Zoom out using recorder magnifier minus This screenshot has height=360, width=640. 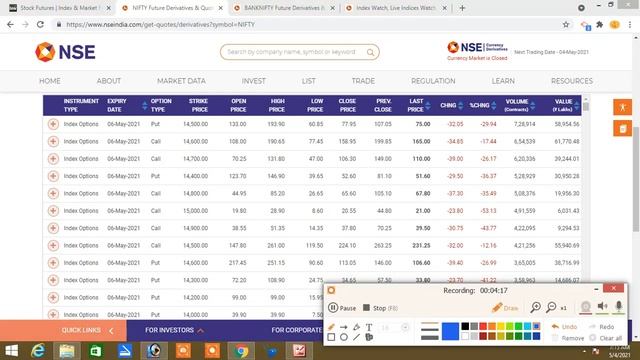click(551, 307)
